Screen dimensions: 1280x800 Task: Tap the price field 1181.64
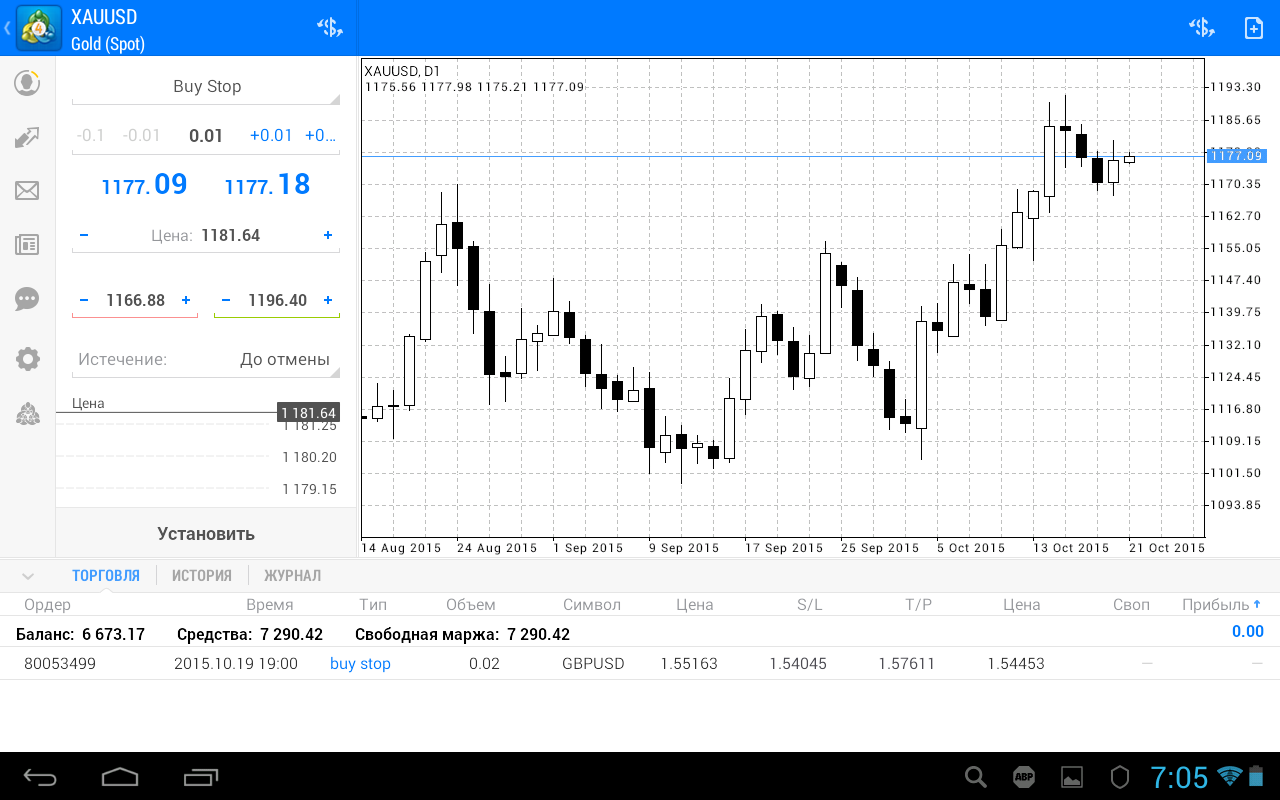tap(230, 236)
